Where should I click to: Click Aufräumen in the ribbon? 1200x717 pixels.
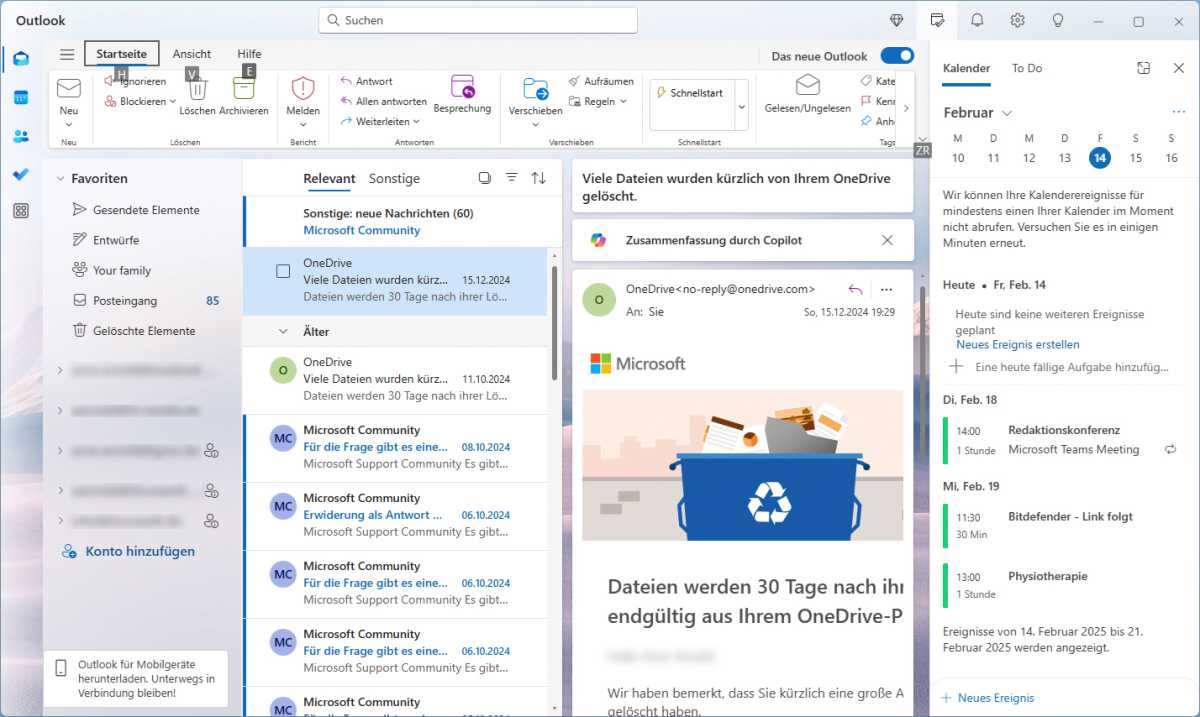601,81
